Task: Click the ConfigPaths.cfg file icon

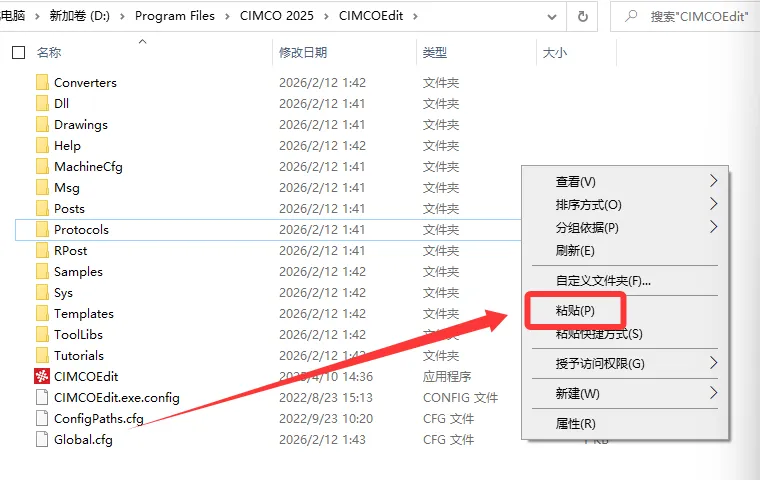Action: coord(42,418)
